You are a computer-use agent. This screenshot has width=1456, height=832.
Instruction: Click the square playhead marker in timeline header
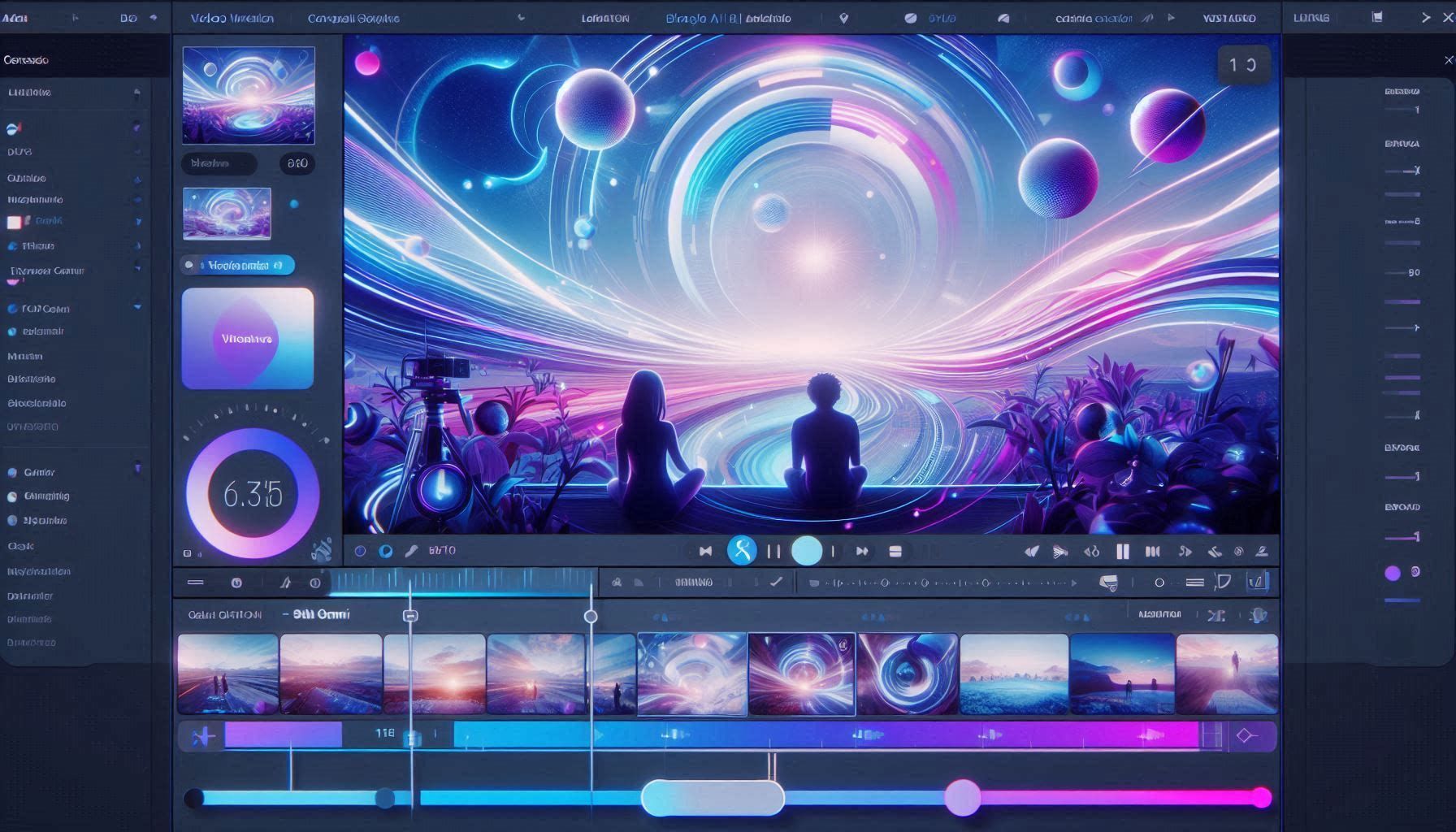(x=410, y=616)
